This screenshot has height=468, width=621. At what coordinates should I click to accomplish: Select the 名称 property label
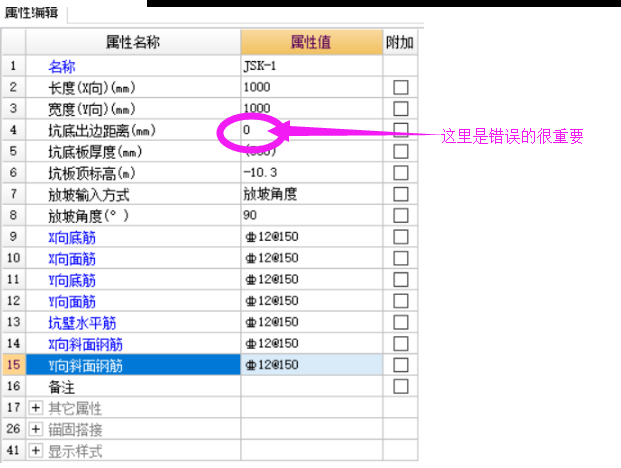[x=62, y=67]
